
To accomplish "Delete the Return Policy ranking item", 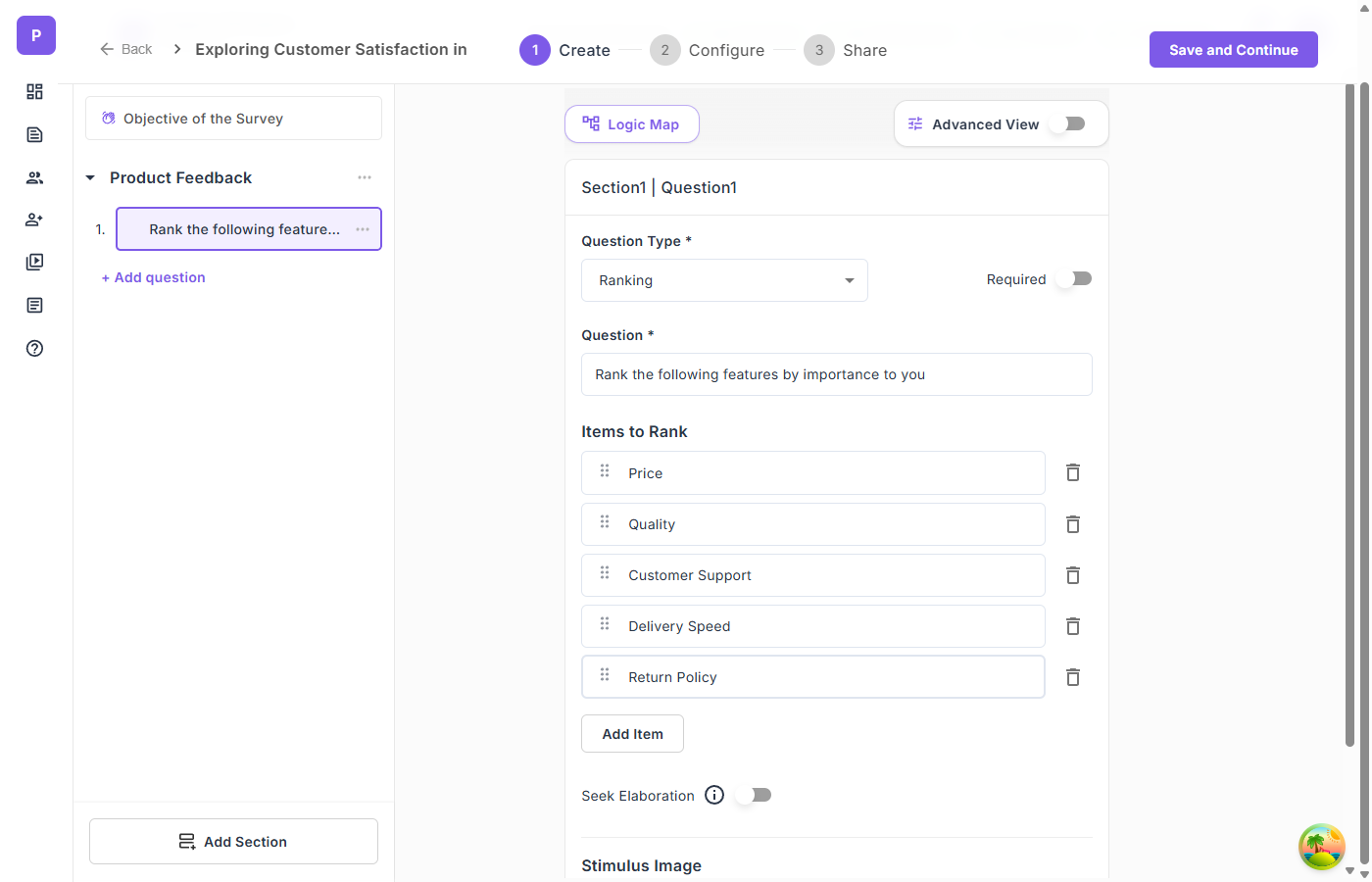I will [x=1073, y=677].
